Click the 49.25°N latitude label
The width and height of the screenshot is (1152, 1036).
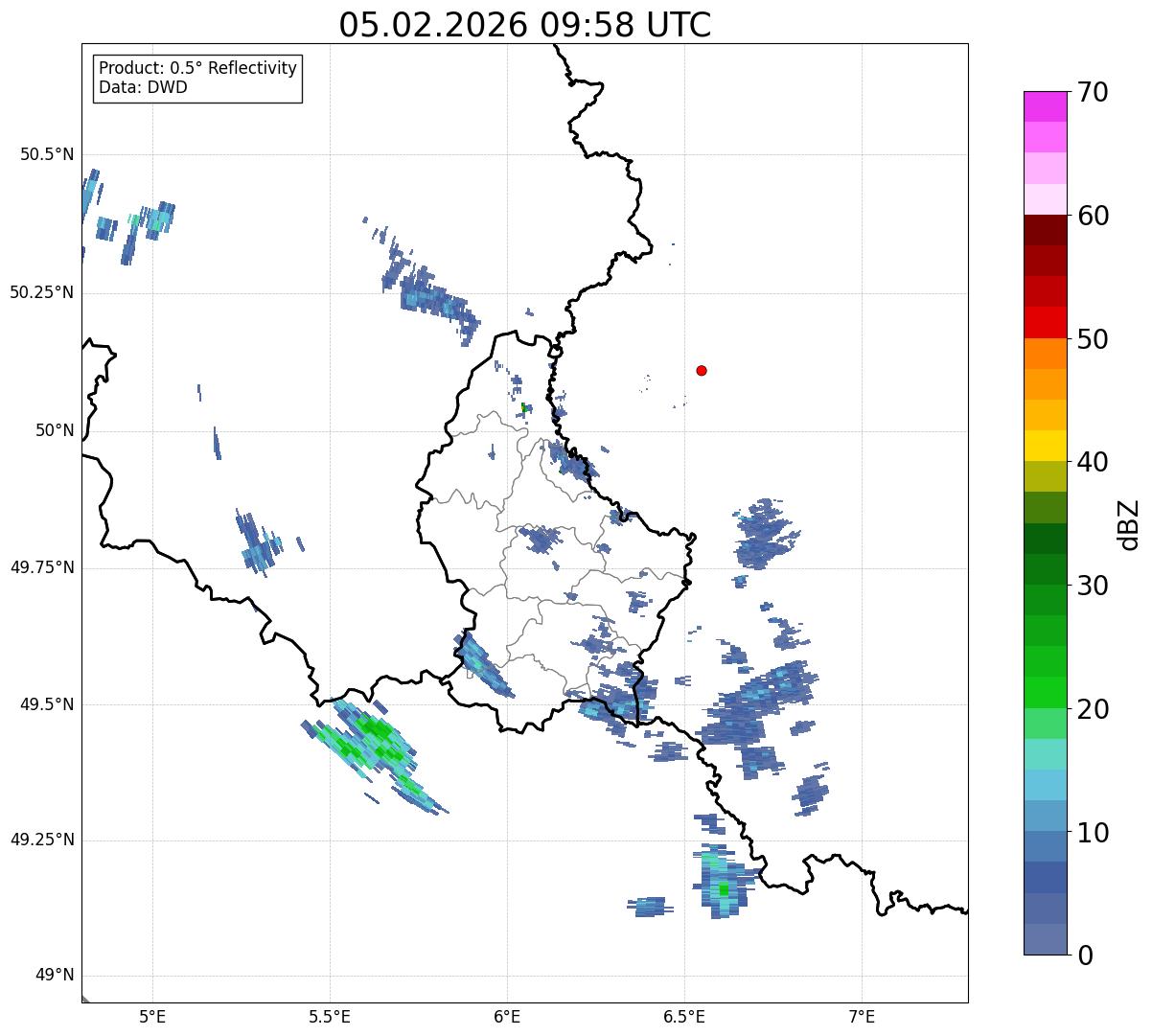point(42,840)
